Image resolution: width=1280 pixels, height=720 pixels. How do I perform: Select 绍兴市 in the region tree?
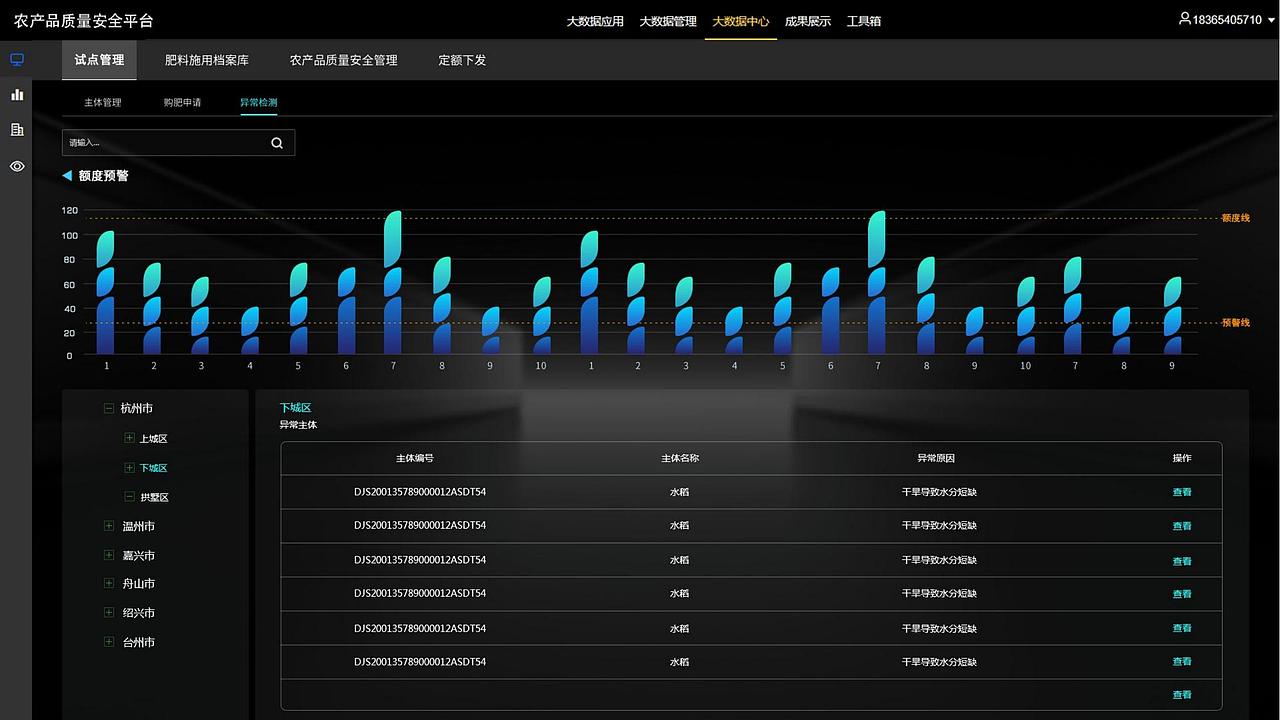[x=139, y=613]
